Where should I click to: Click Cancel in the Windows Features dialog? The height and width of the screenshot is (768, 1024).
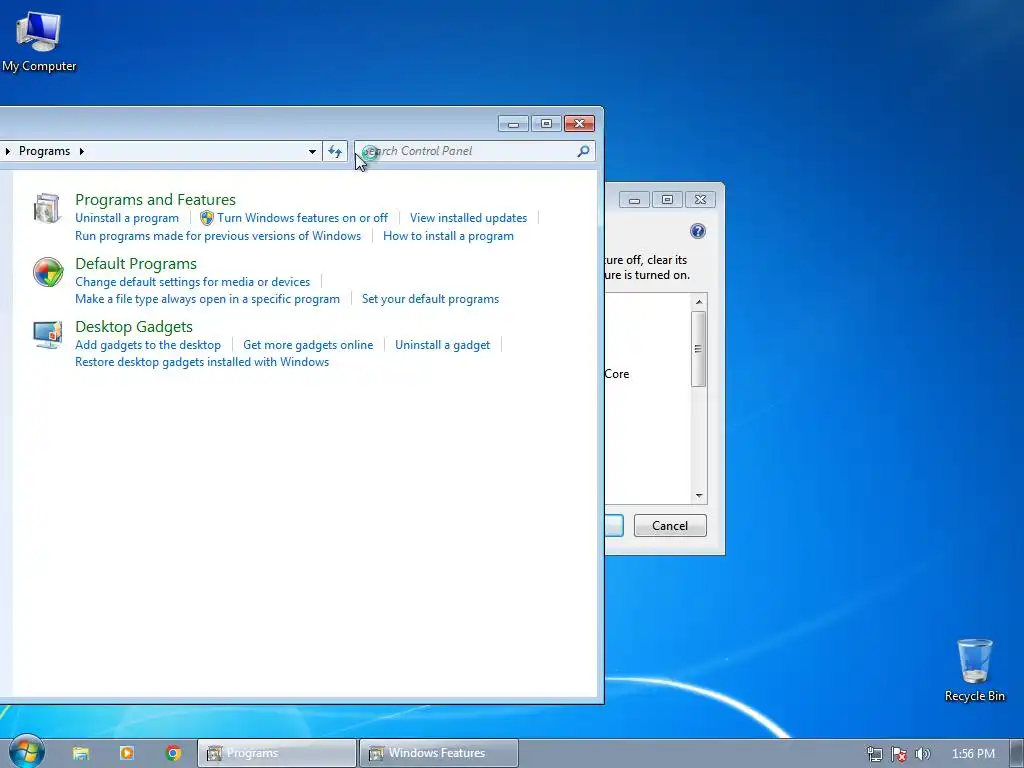coord(670,526)
